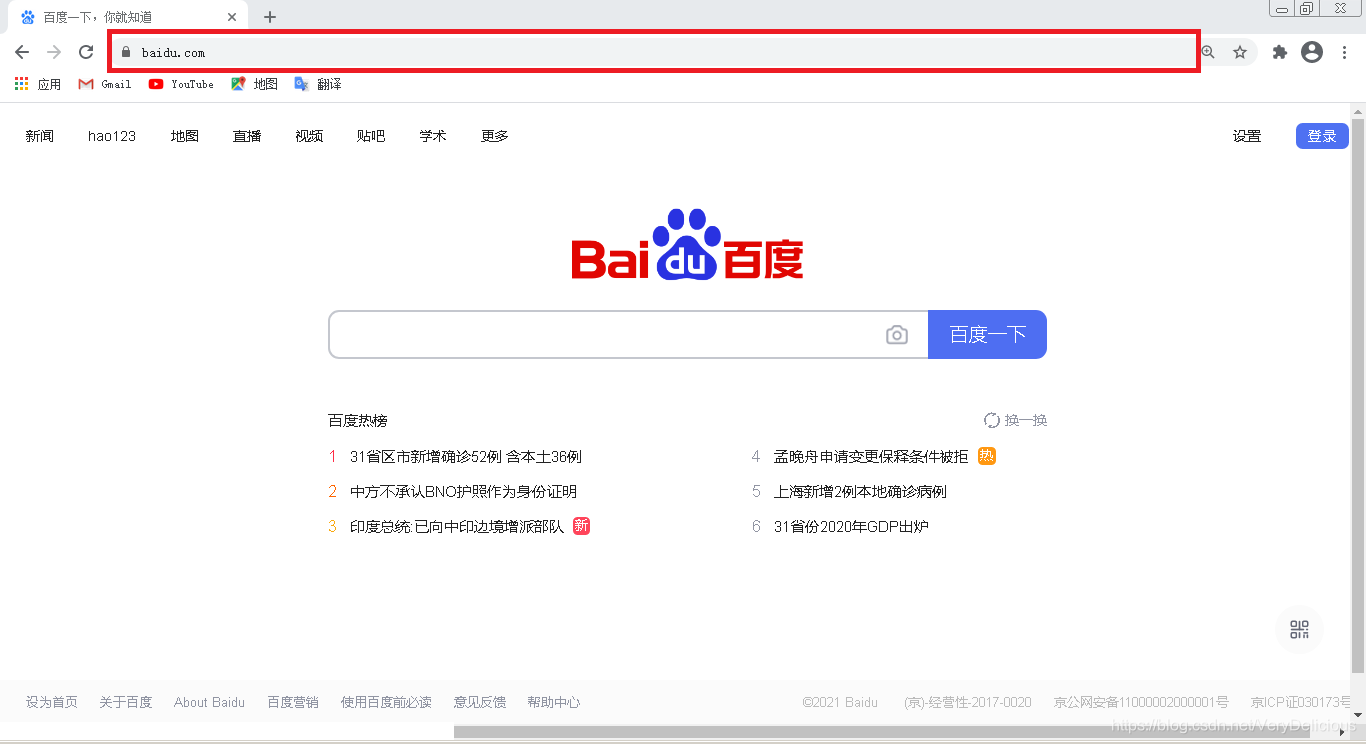Click the 设为首页 footer link
Screen dimensions: 1366x744
click(x=52, y=702)
